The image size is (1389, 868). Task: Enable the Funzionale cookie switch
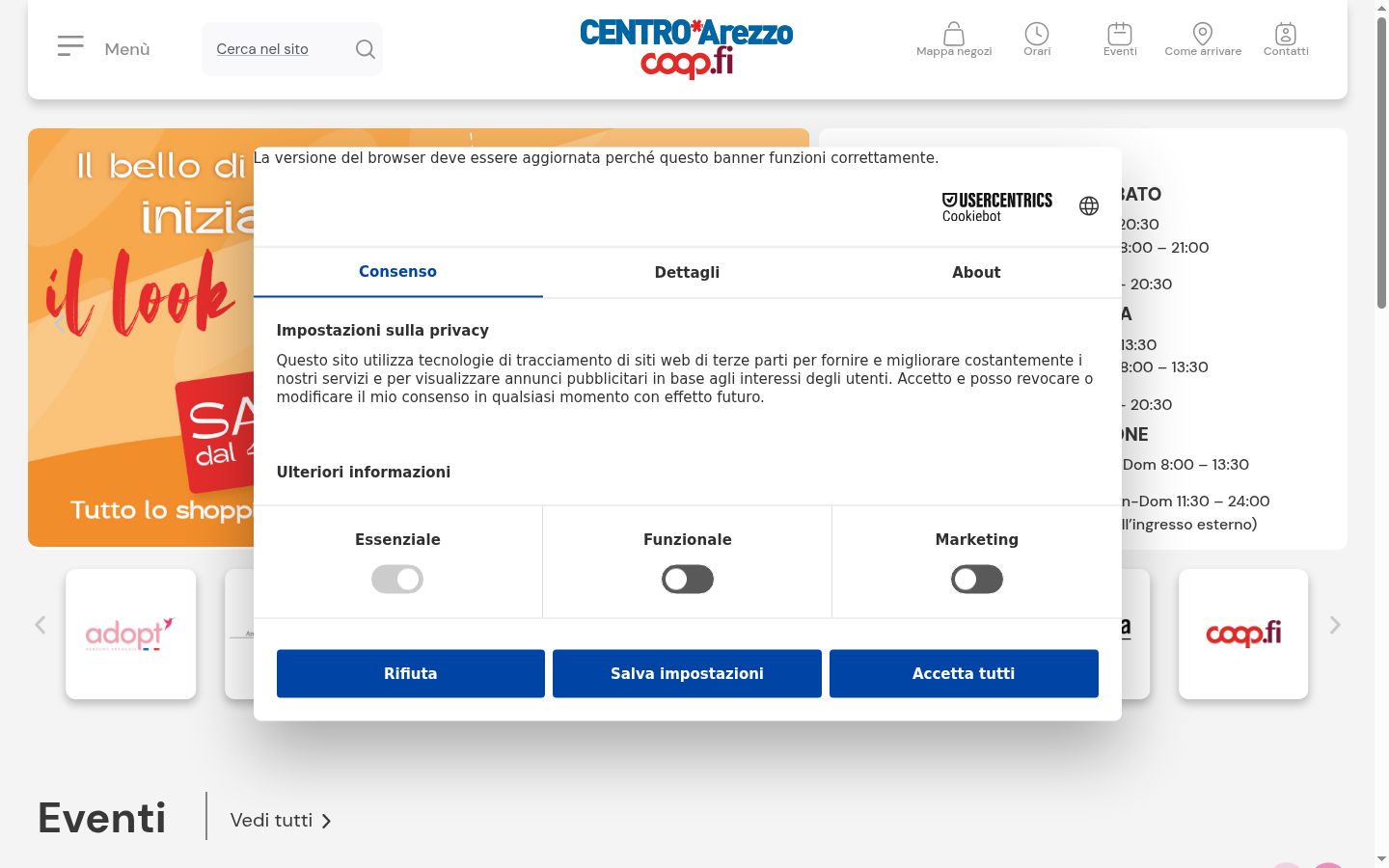[688, 579]
